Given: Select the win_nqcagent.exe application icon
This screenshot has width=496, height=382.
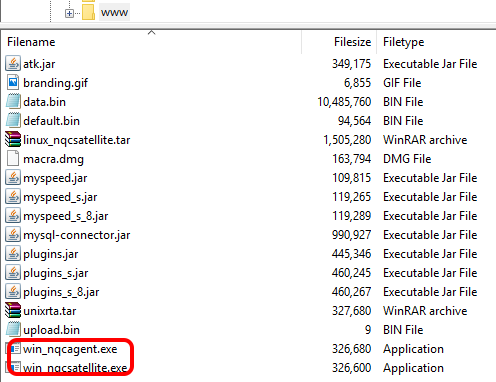Looking at the screenshot, I should [14, 348].
